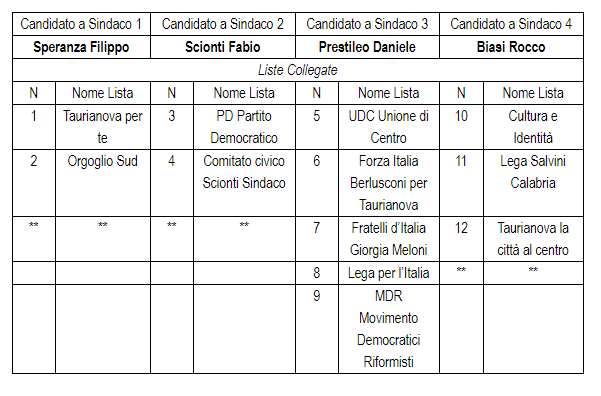601x396 pixels.
Task: Click the Cultura e Identità list cell
Action: pyautogui.click(x=533, y=127)
